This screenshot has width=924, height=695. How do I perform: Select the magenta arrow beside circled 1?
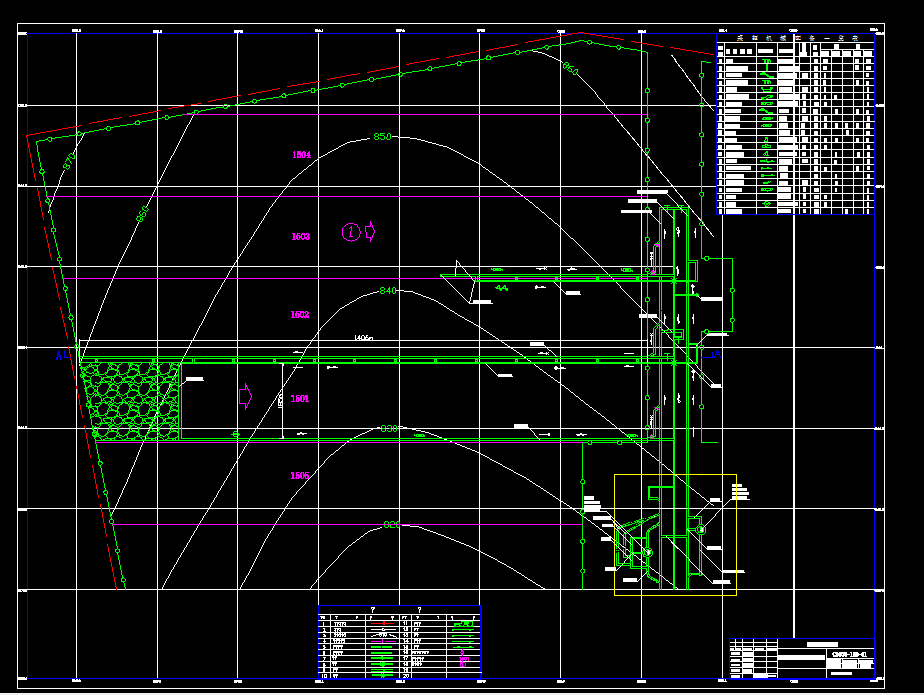click(x=370, y=231)
